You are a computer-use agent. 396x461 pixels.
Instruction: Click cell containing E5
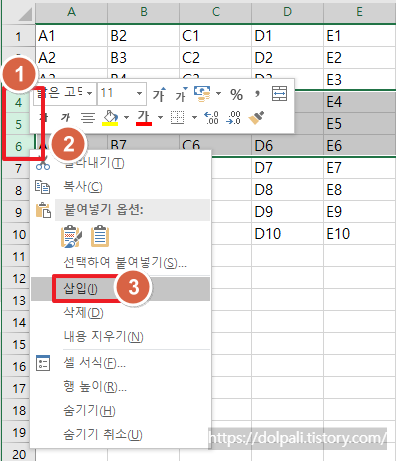(x=359, y=124)
